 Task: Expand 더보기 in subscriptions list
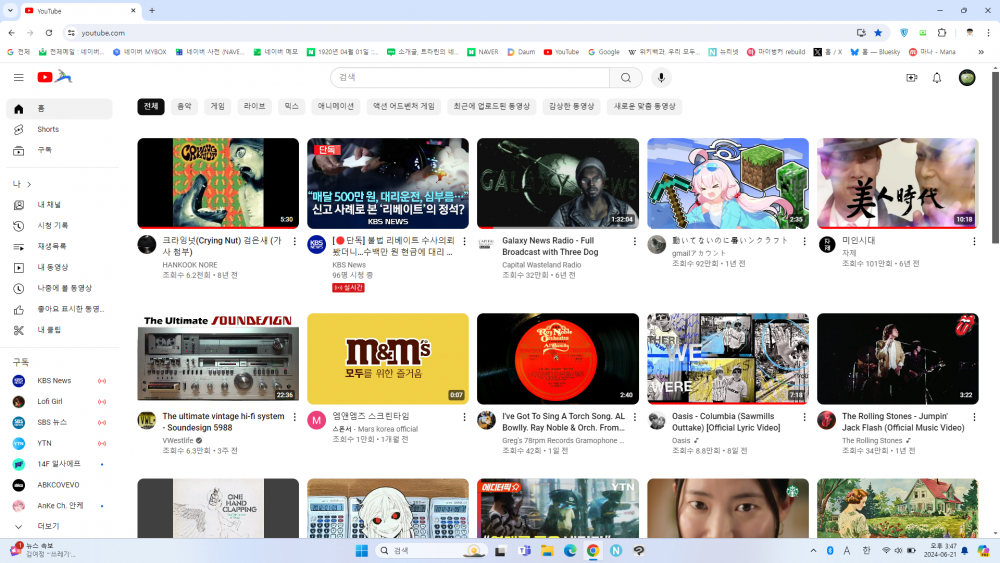48,526
